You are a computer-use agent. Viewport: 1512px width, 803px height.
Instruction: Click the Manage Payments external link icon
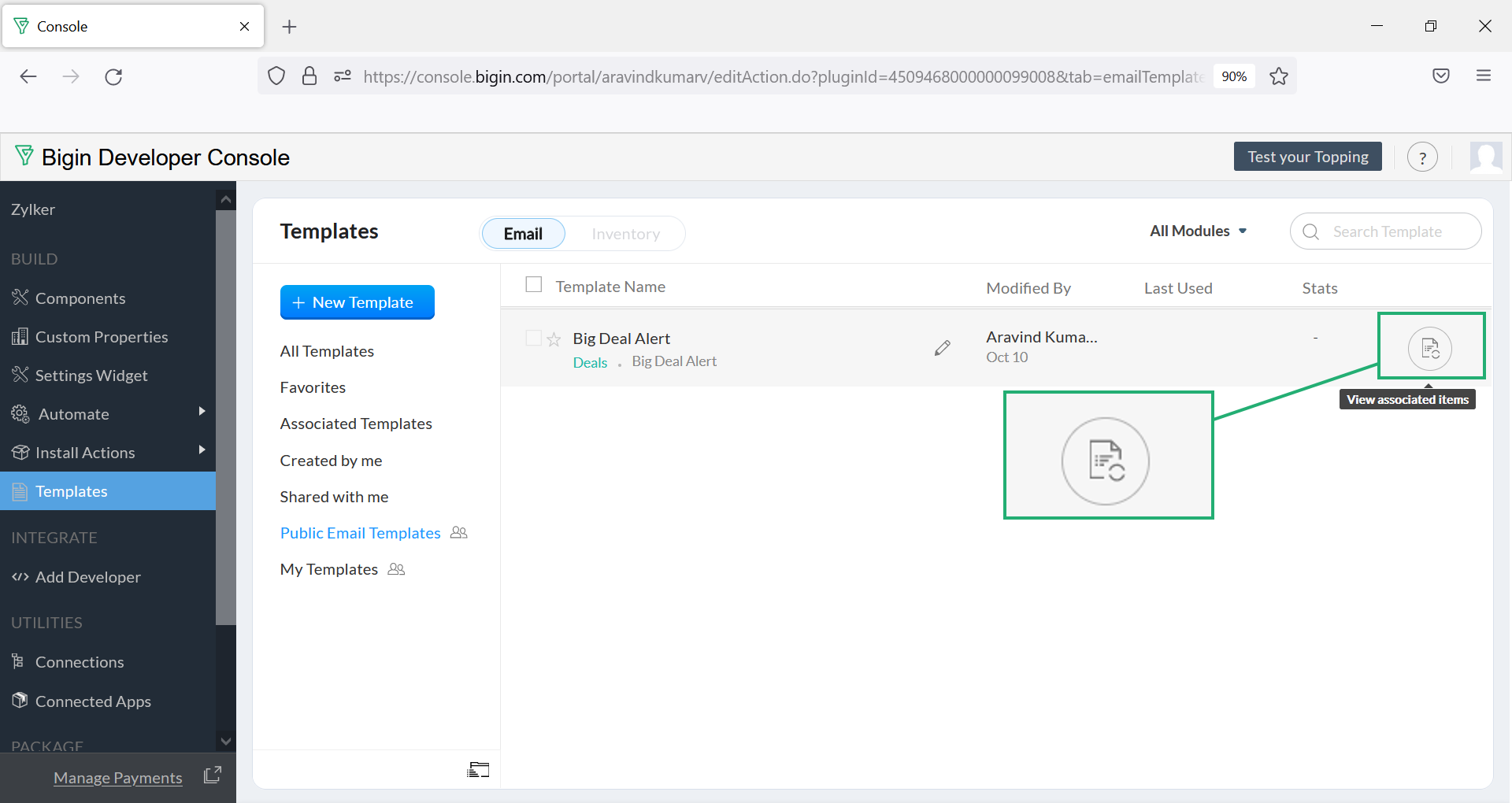(x=213, y=775)
